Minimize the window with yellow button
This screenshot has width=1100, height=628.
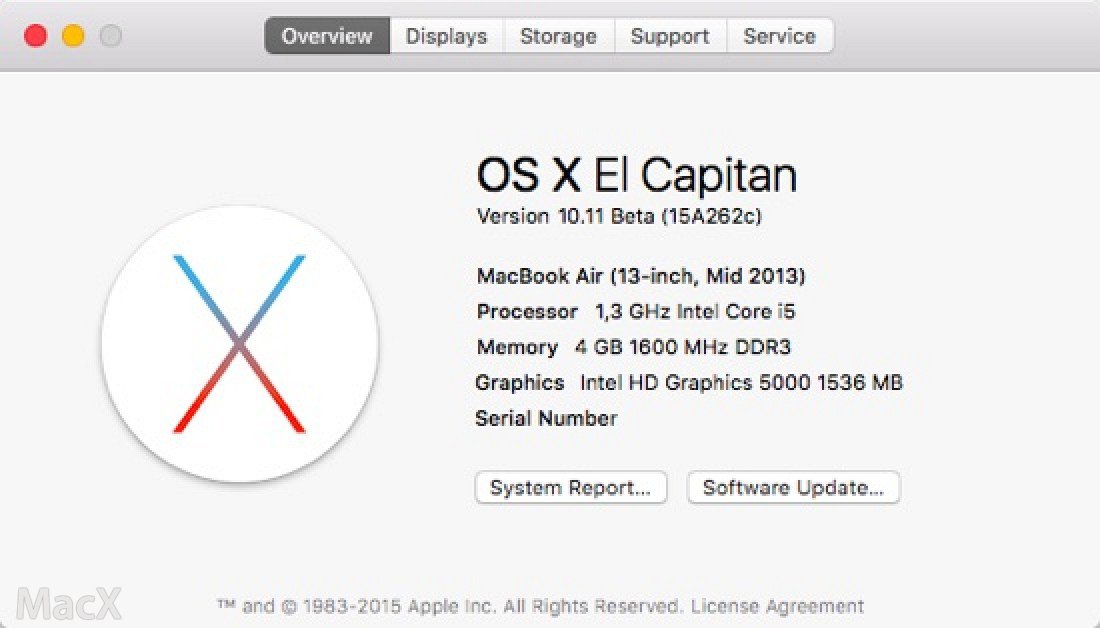click(73, 37)
